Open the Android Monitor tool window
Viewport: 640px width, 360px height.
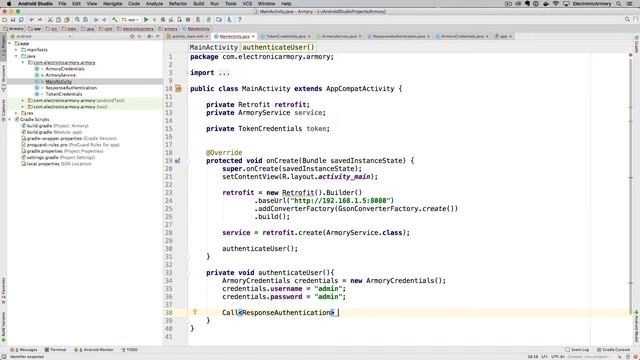tap(94, 350)
